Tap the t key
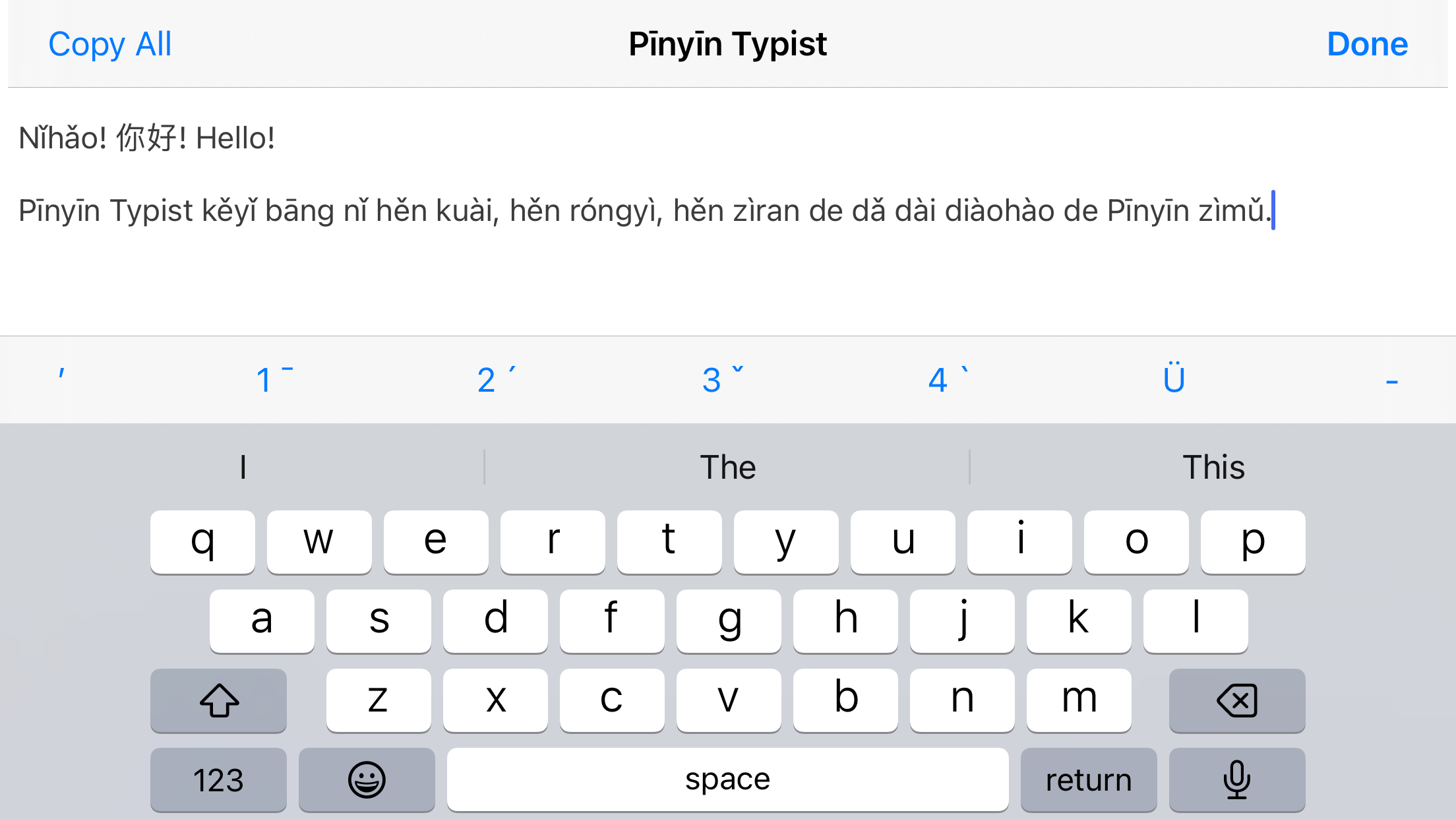 (669, 542)
